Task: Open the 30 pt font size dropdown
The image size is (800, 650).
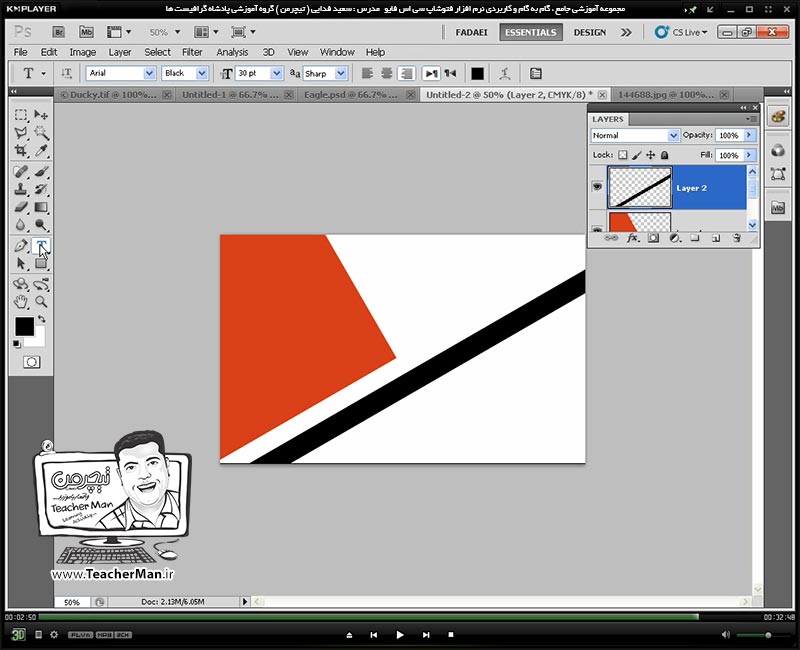Action: coord(276,73)
